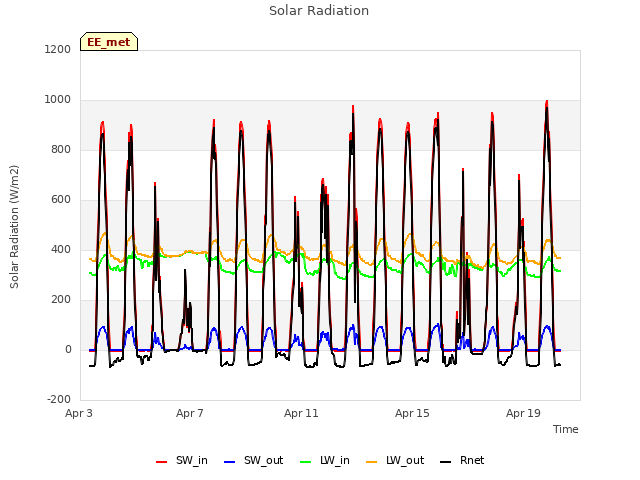Image resolution: width=640 pixels, height=480 pixels.
Task: Click the Apr 11 x-axis tick label
Action: click(301, 413)
